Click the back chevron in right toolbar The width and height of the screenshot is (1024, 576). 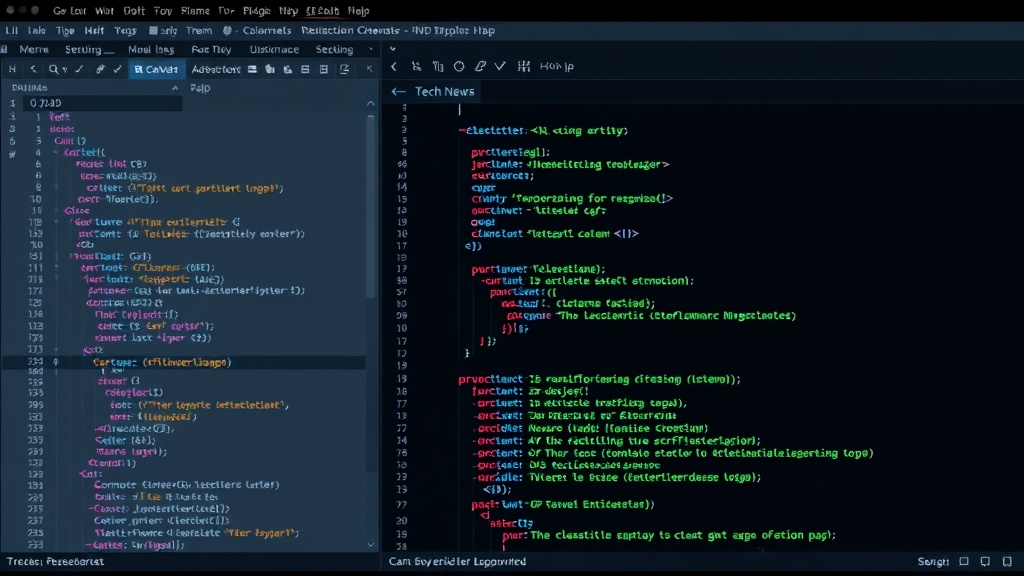[394, 66]
